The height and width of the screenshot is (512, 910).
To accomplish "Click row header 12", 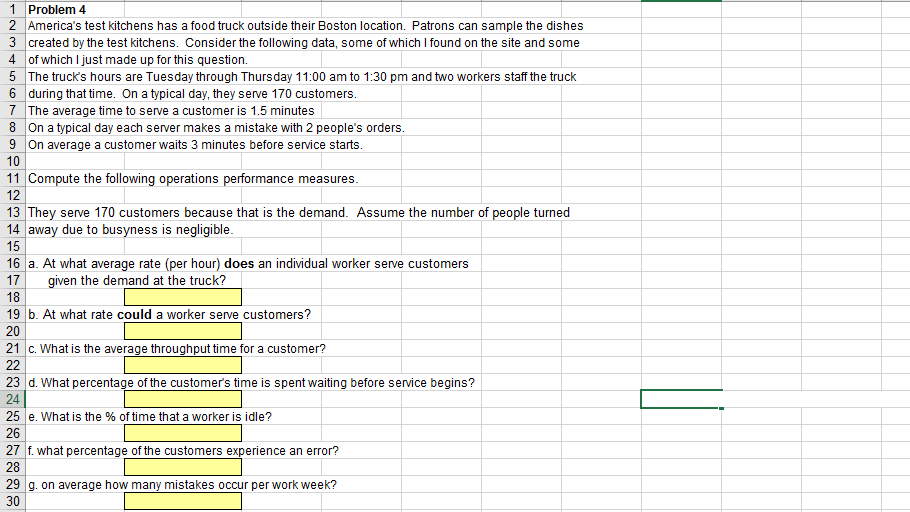I will click(x=12, y=196).
